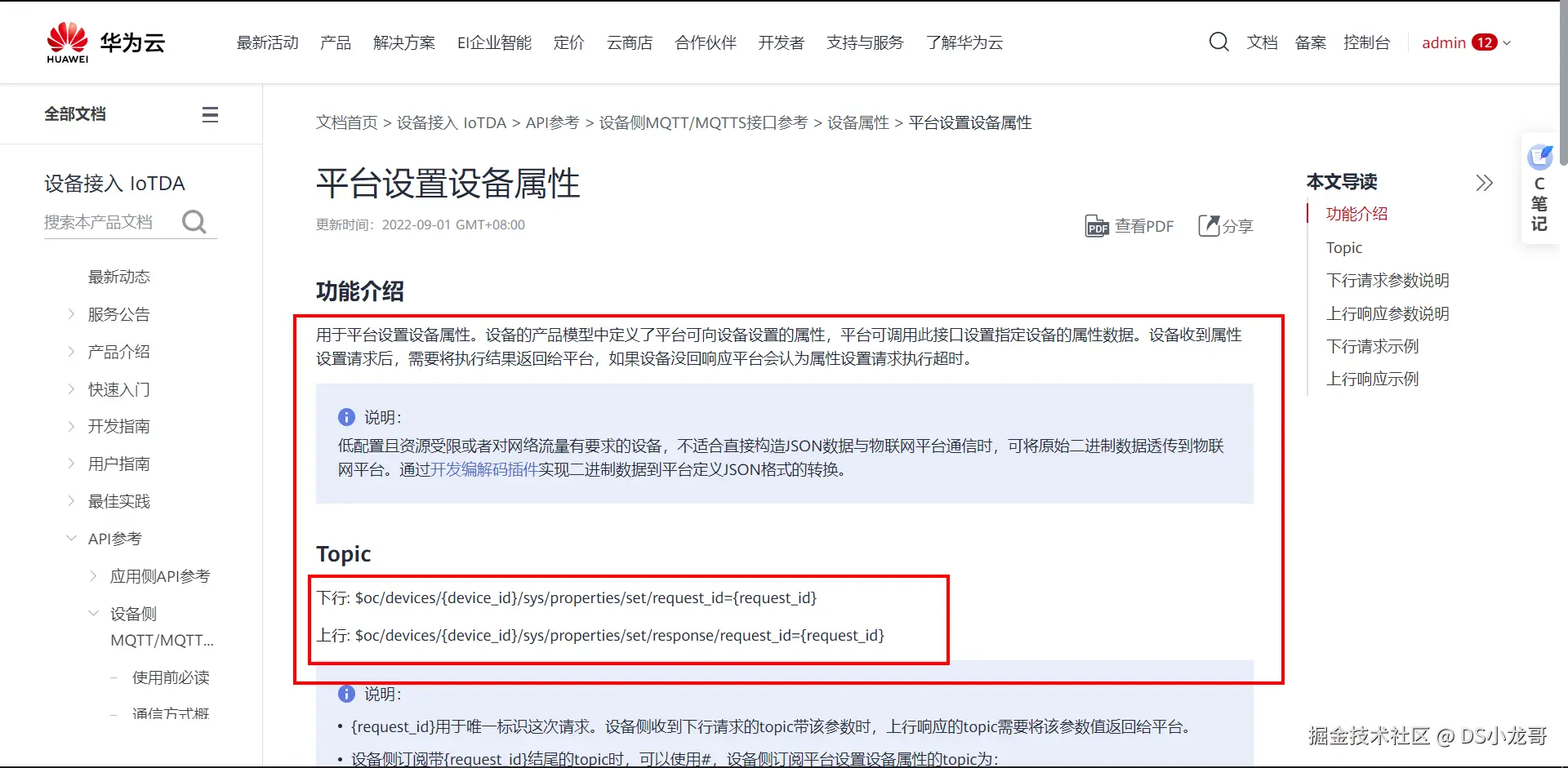Viewport: 1568px width, 768px height.
Task: Collapse the 设备侧 MQTT/MQTT... tree item
Action: (x=93, y=614)
